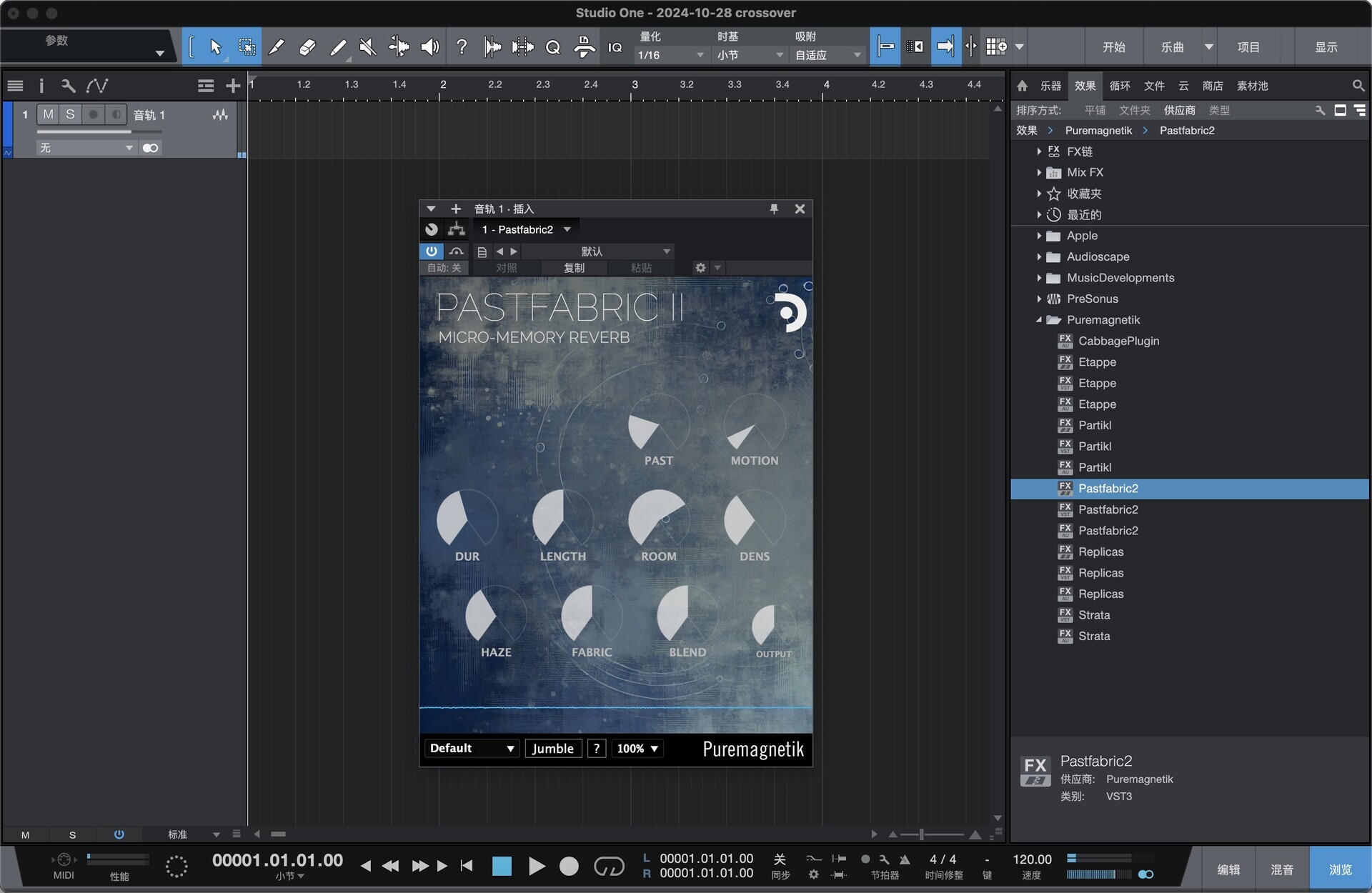This screenshot has width=1372, height=893.
Task: Click the plugin Copy button
Action: coord(574,268)
